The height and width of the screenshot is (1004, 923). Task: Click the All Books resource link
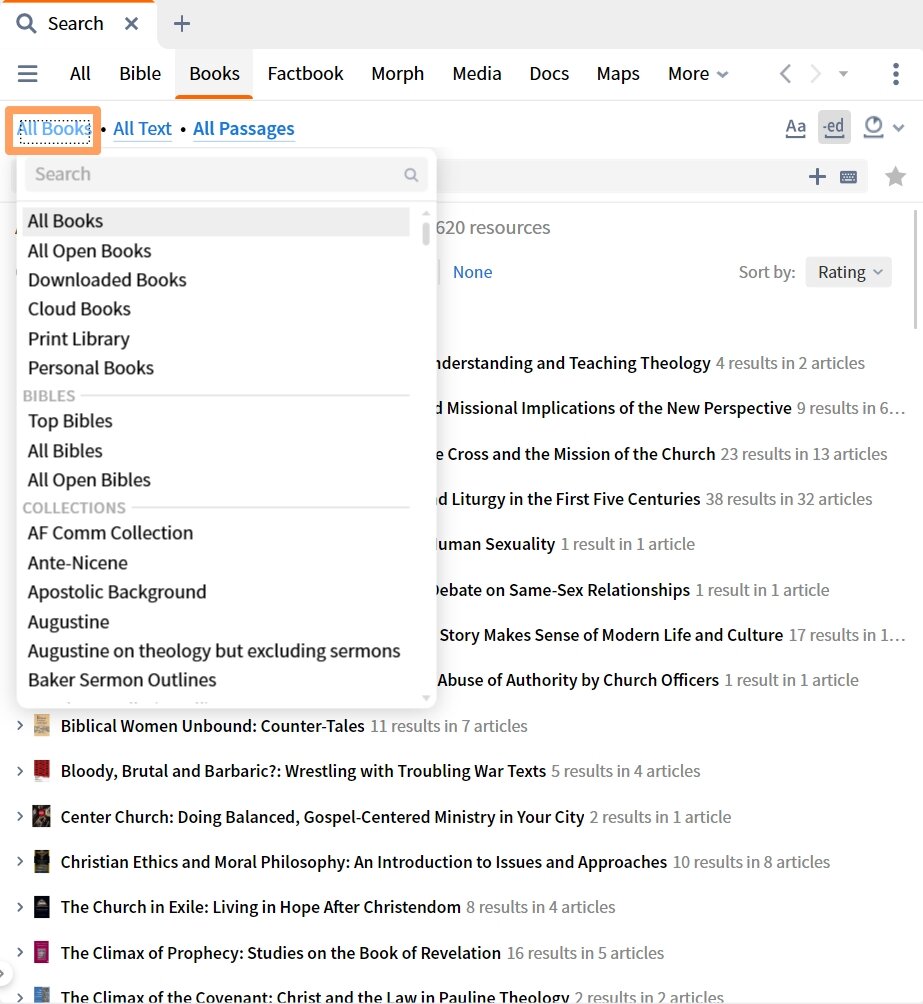pos(54,129)
